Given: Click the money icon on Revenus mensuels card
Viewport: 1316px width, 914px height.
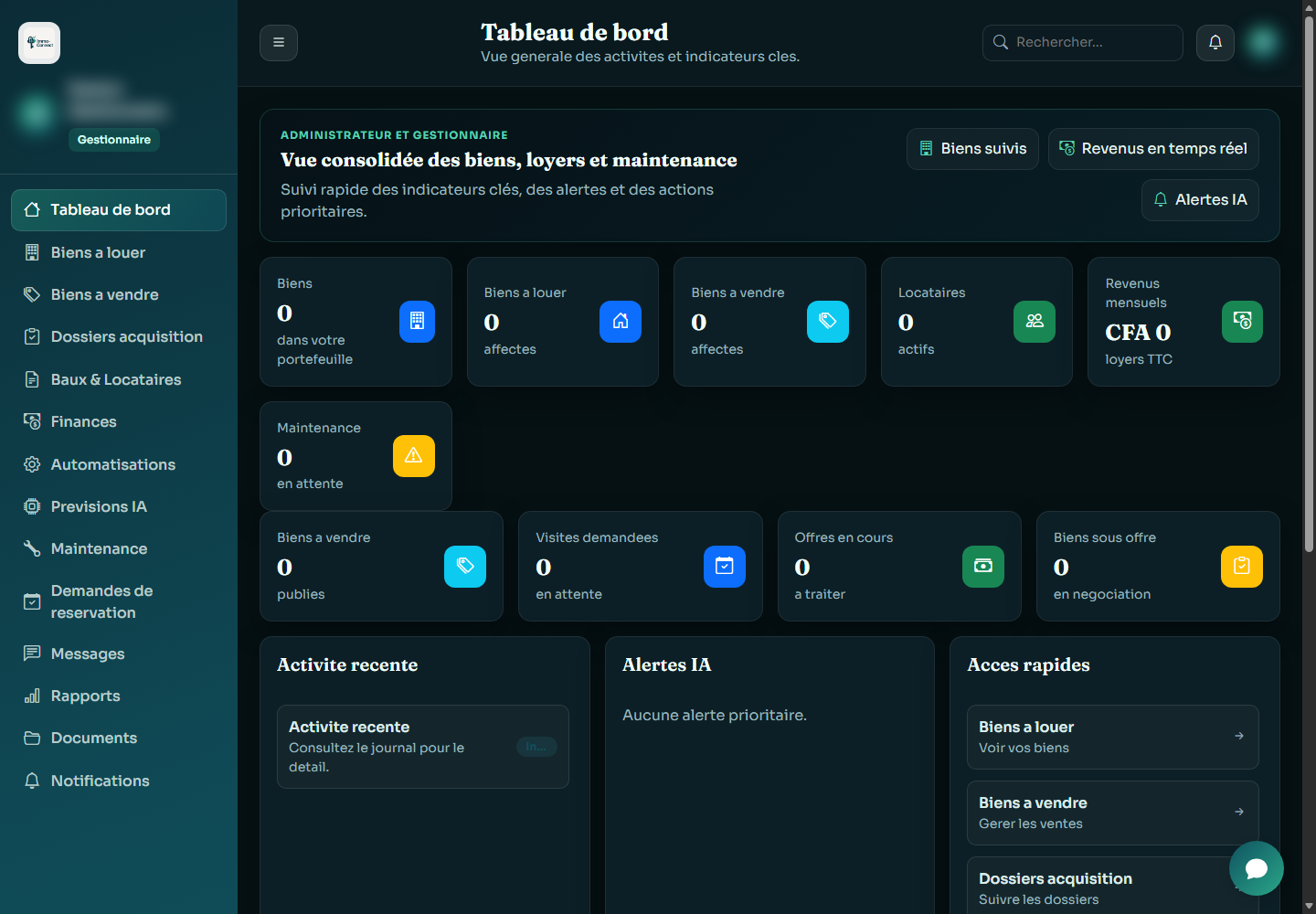Looking at the screenshot, I should click(x=1242, y=322).
